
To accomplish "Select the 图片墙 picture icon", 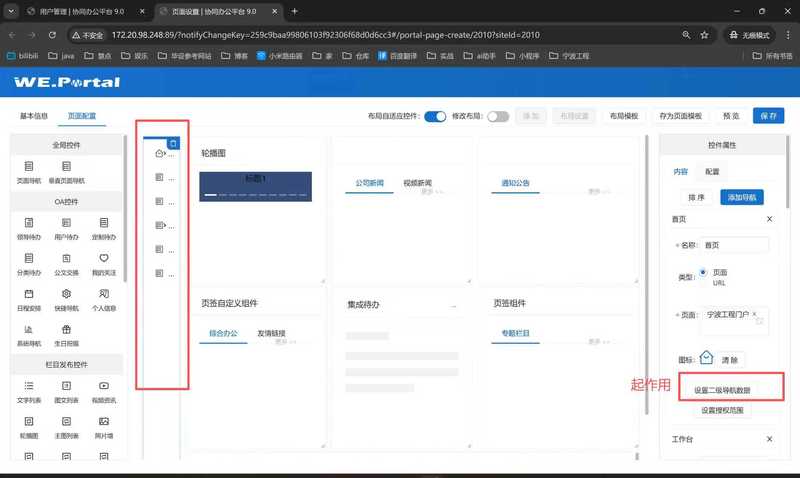I will click(104, 421).
